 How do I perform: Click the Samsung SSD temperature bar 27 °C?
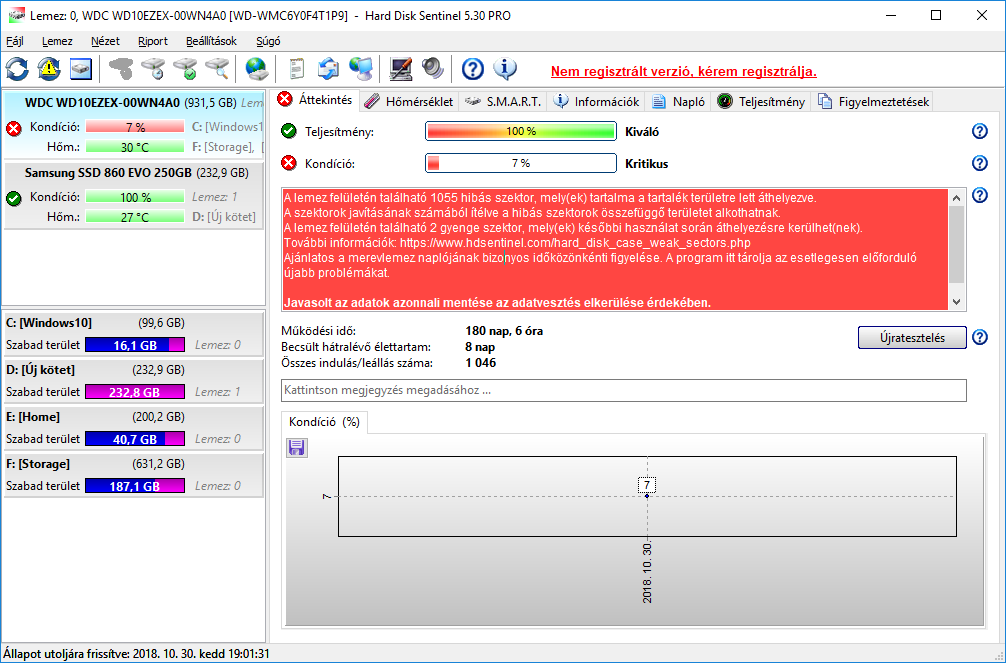135,217
